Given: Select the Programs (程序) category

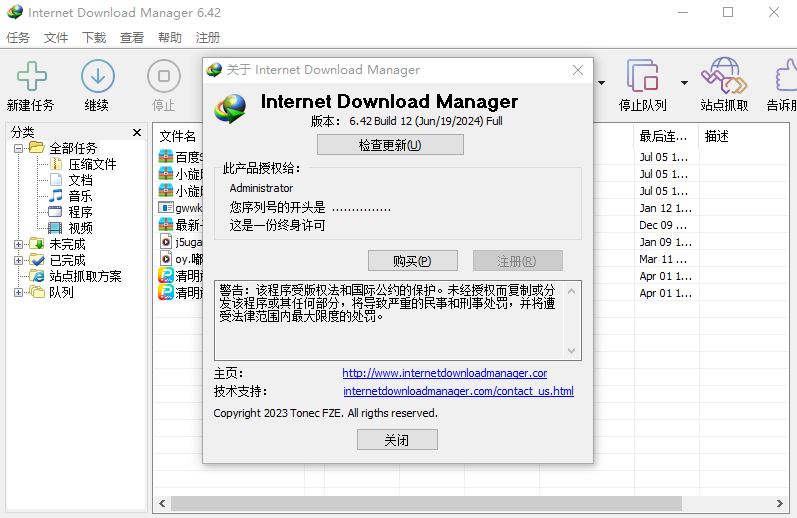Looking at the screenshot, I should pyautogui.click(x=80, y=212).
